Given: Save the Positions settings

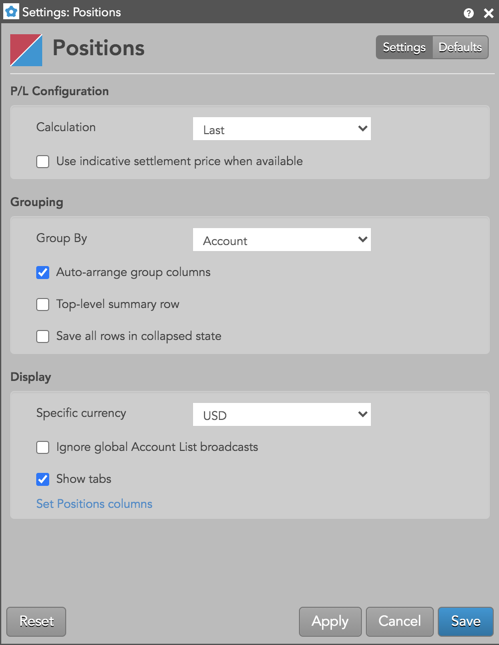Looking at the screenshot, I should click(x=466, y=622).
